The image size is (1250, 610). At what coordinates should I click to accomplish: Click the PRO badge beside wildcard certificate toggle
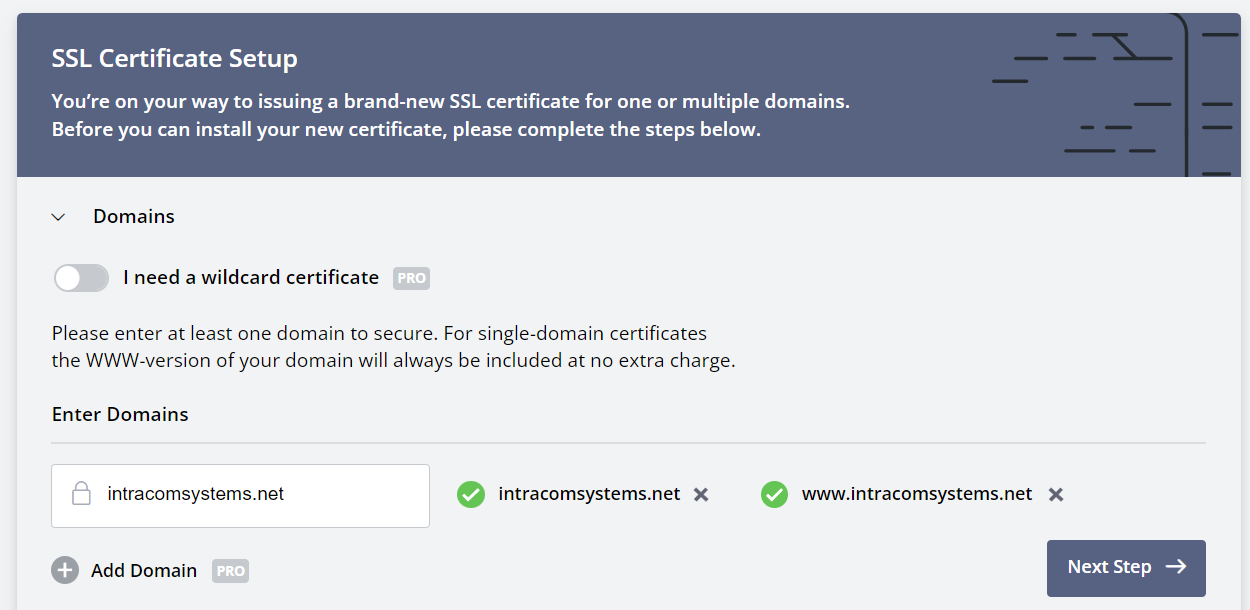[x=410, y=278]
